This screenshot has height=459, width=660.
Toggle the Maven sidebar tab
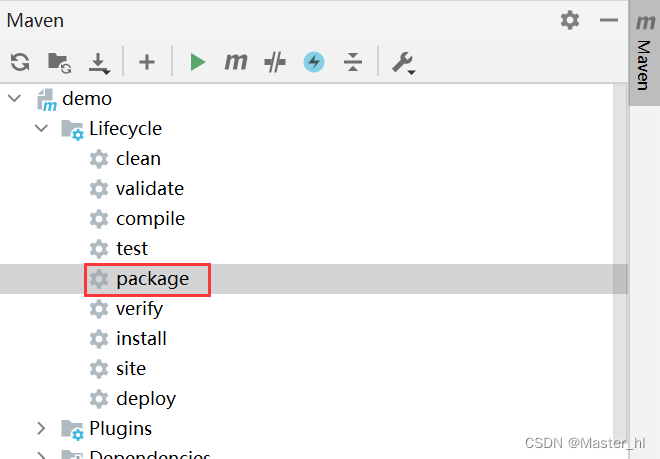pos(644,53)
